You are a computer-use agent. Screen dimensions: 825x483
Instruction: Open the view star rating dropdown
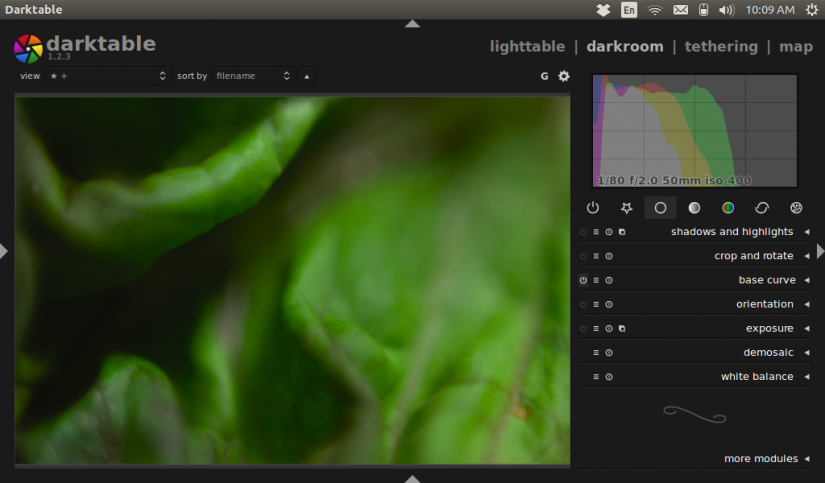pyautogui.click(x=108, y=76)
